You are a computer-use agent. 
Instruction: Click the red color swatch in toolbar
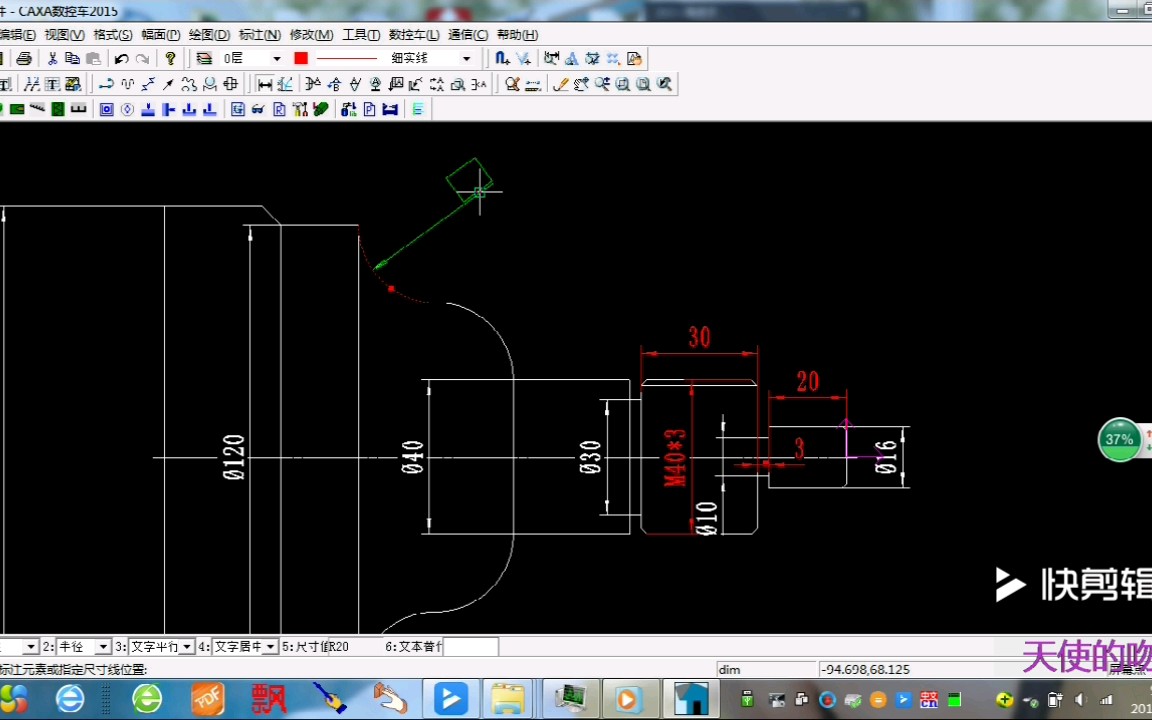[x=300, y=58]
